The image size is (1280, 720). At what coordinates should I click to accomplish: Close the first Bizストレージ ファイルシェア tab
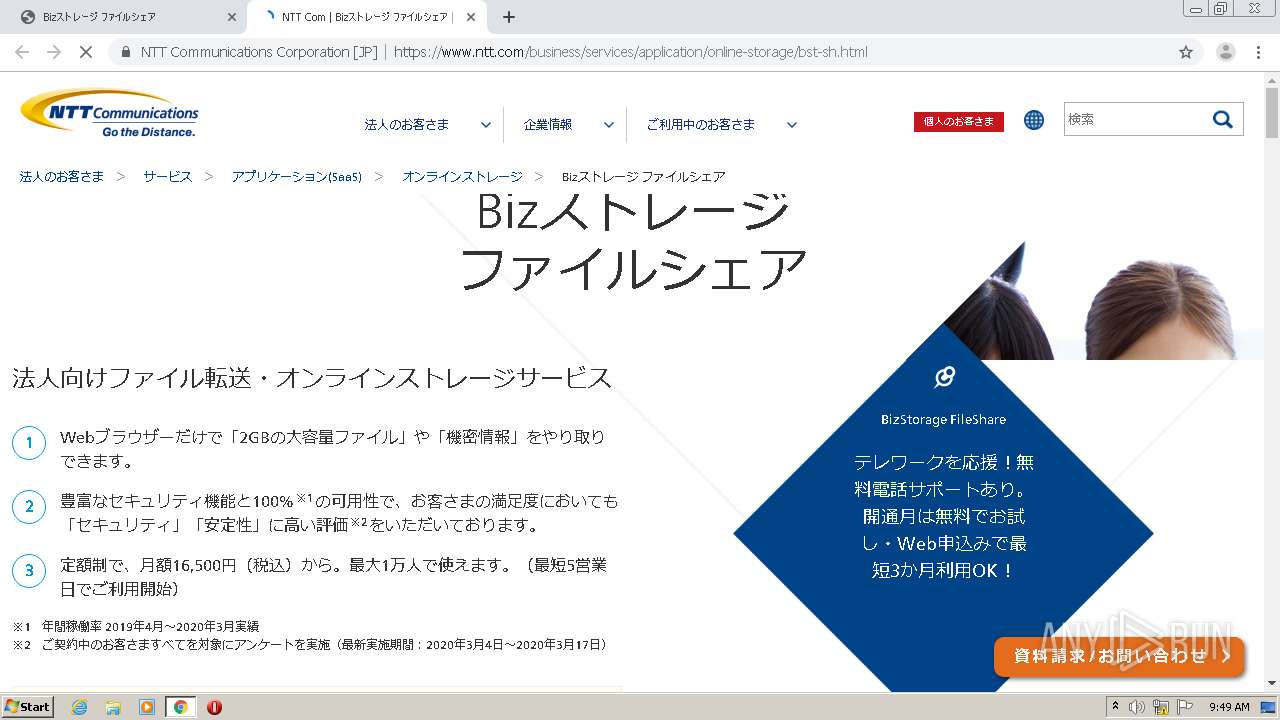pos(232,17)
